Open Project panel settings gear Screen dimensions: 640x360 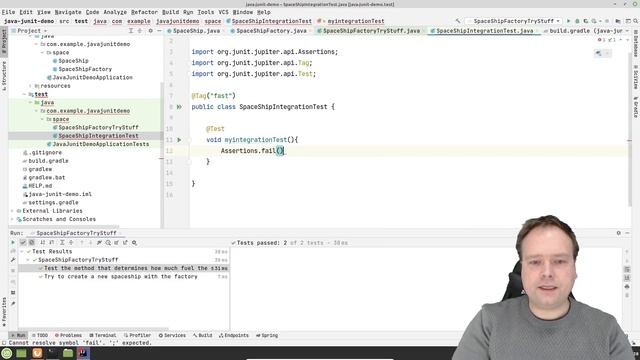tap(151, 31)
